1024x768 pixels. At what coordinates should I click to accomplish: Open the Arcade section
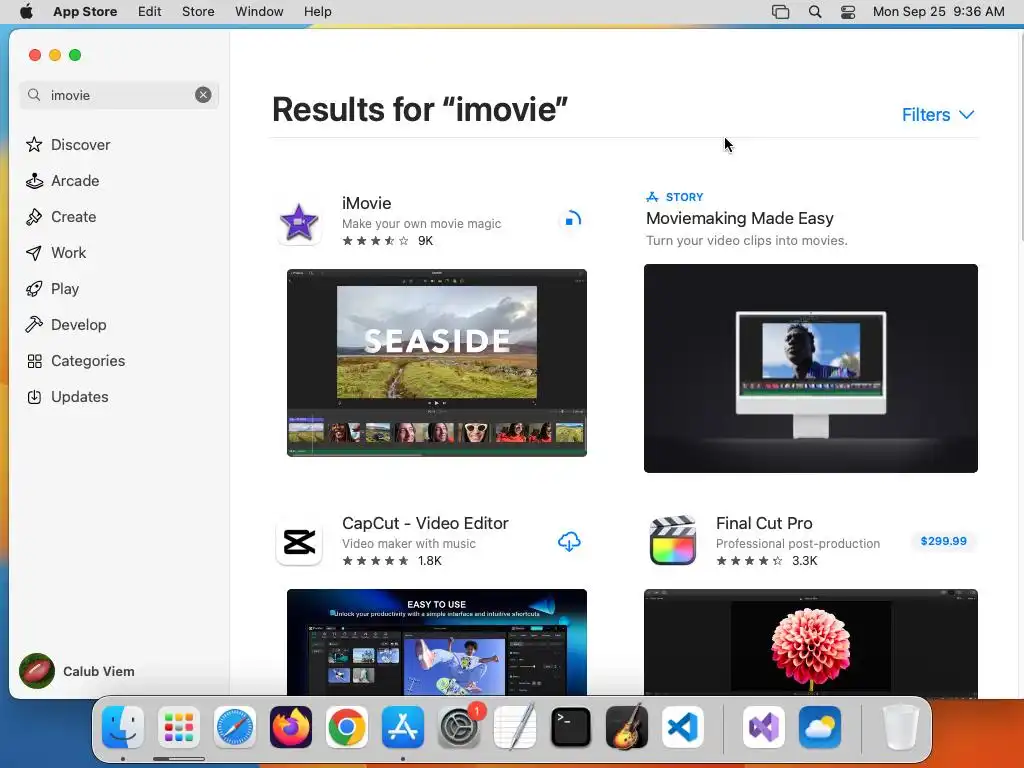click(62, 180)
